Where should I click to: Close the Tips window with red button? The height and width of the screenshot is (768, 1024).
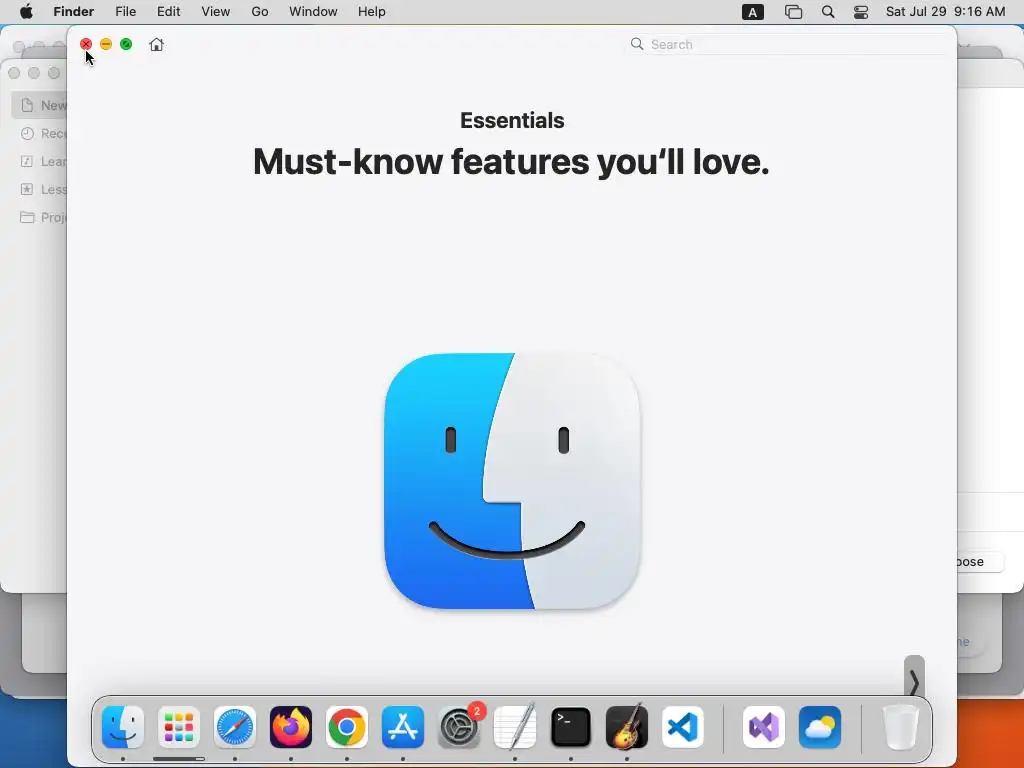point(86,44)
